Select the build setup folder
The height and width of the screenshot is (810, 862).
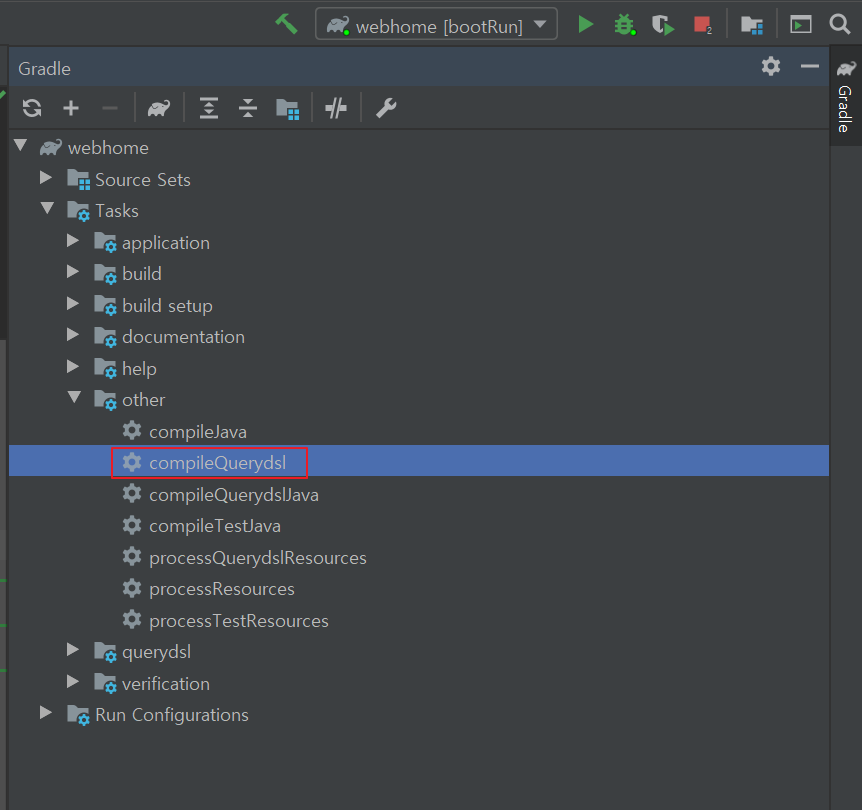(x=167, y=306)
